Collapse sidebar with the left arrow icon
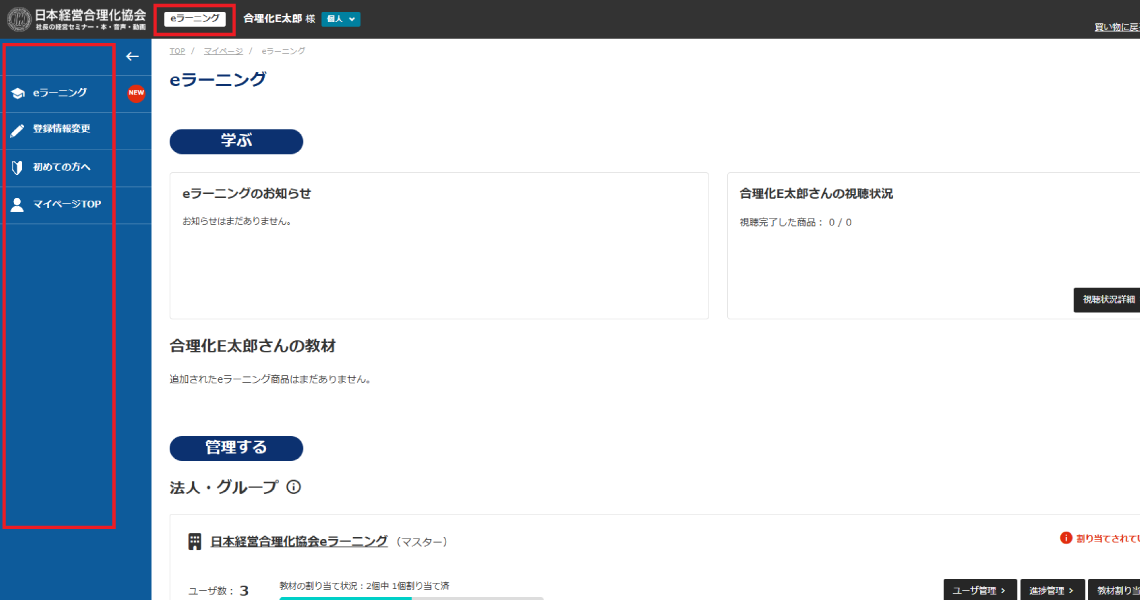 tap(132, 57)
